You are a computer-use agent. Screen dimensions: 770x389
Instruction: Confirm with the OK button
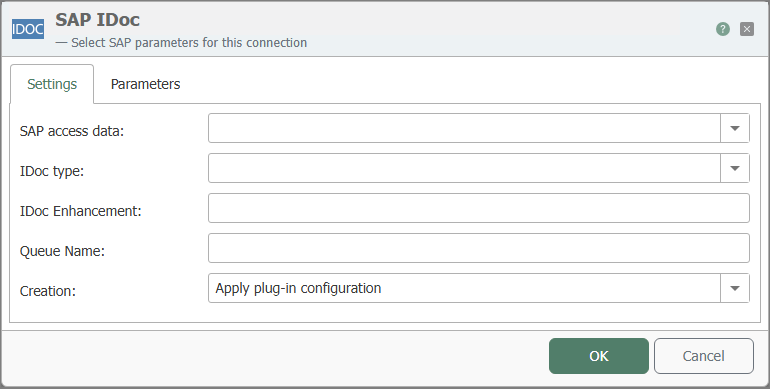pyautogui.click(x=599, y=356)
